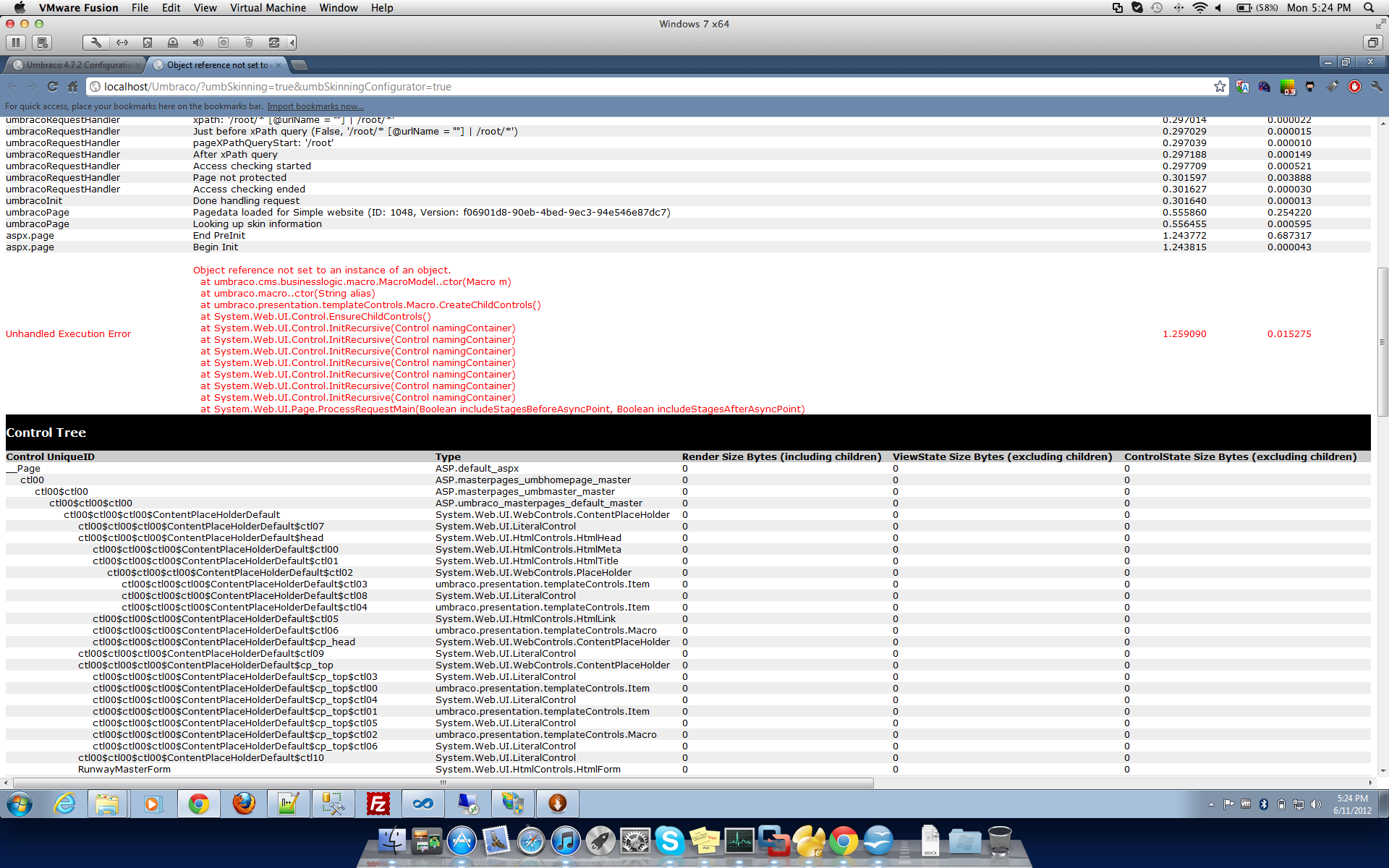
Task: Click Import bookmarks now link
Action: click(x=315, y=106)
